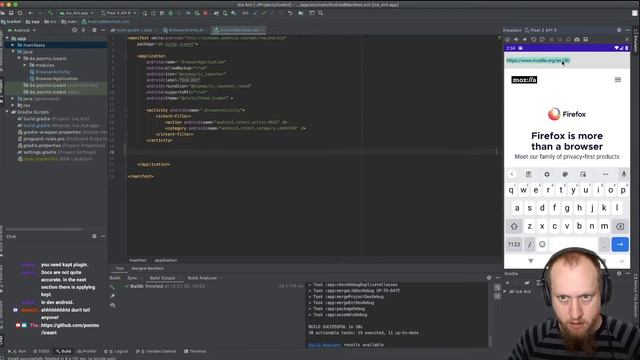Expand the Ice Ant node in the Gradle panel
640x360 pixels.
click(x=506, y=291)
